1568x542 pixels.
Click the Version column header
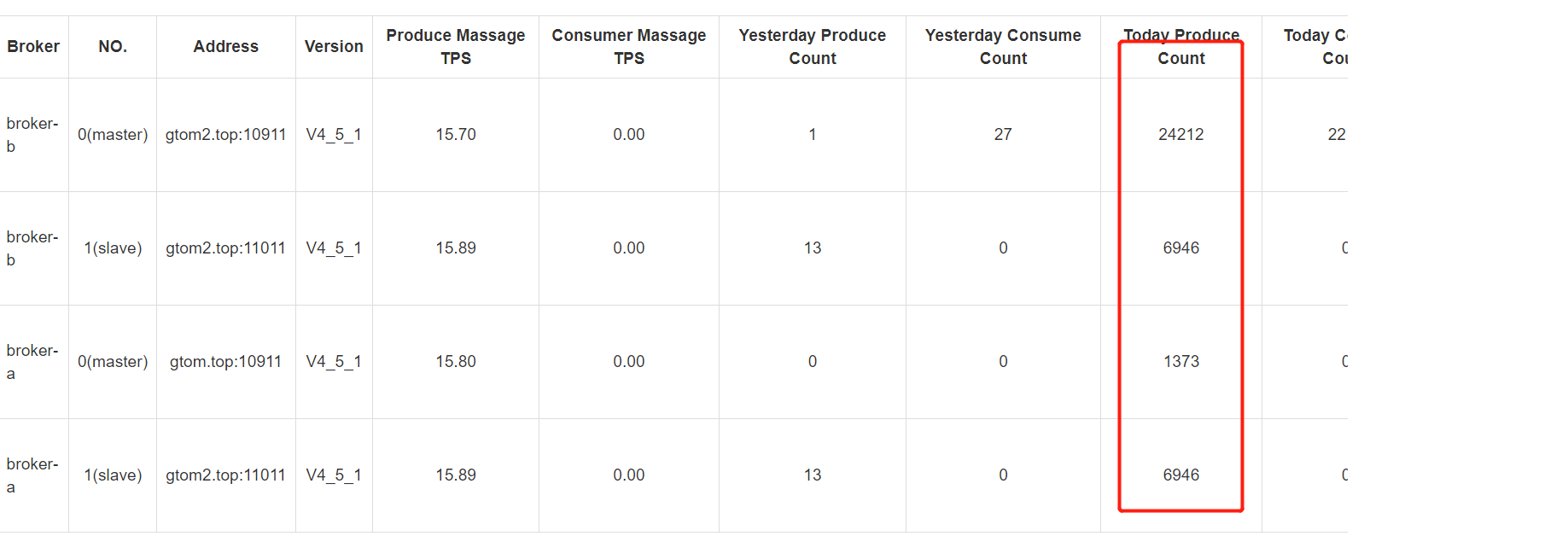[x=334, y=47]
